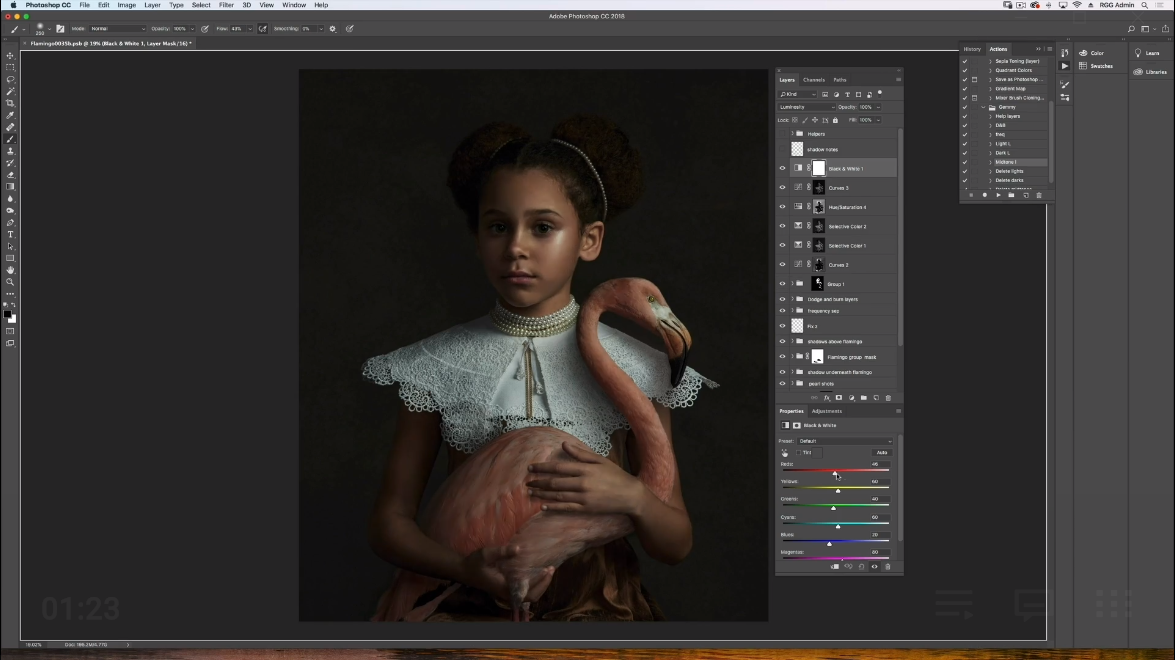Open the Filter menu
This screenshot has height=660, width=1175.
coord(226,5)
